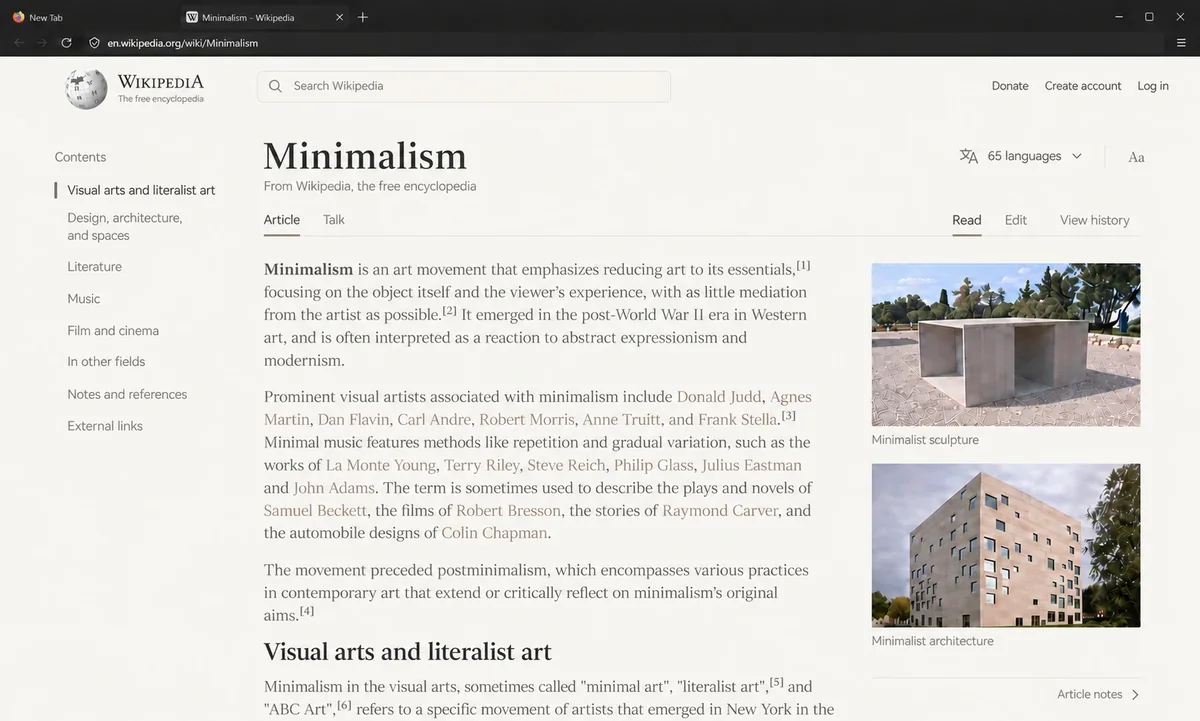
Task: Jump to Literature in contents
Action: pos(95,267)
